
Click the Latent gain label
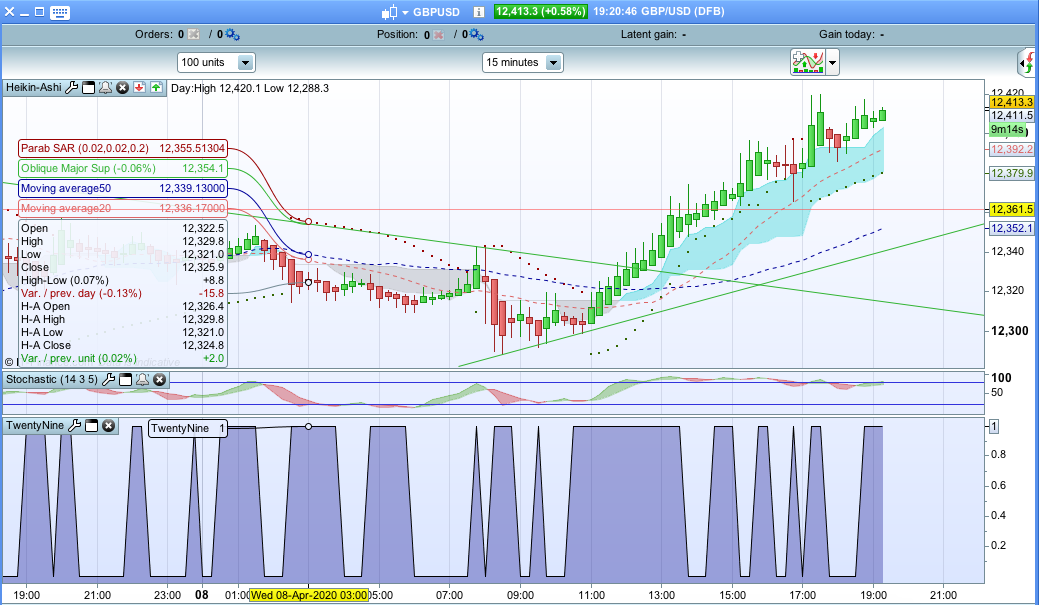point(649,34)
